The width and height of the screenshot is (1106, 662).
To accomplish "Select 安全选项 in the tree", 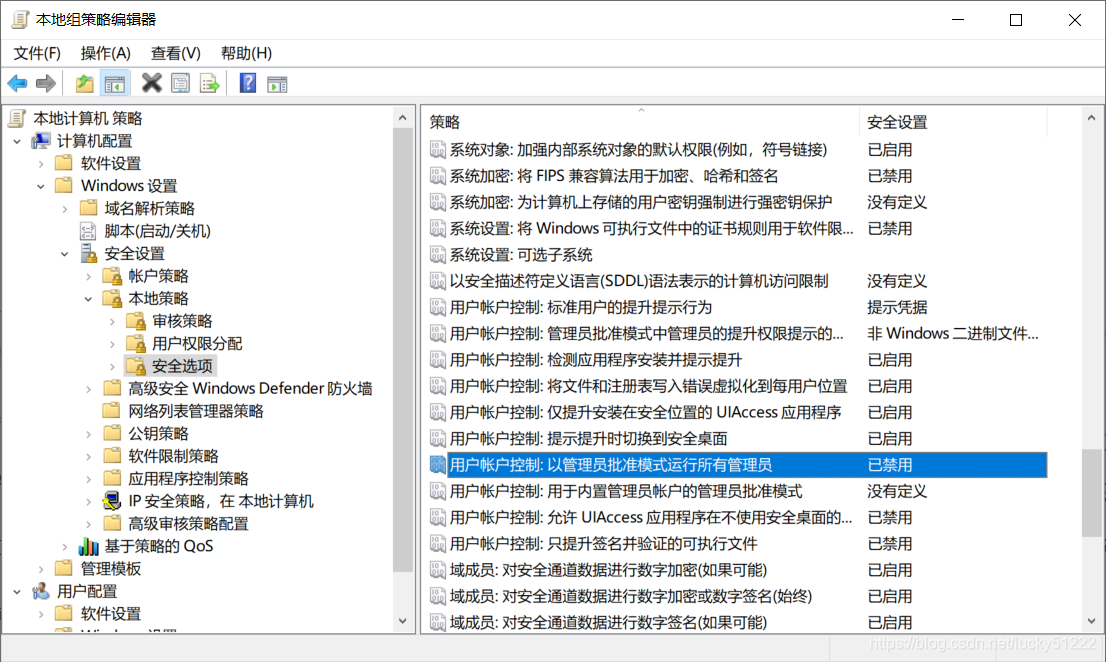I will (182, 366).
